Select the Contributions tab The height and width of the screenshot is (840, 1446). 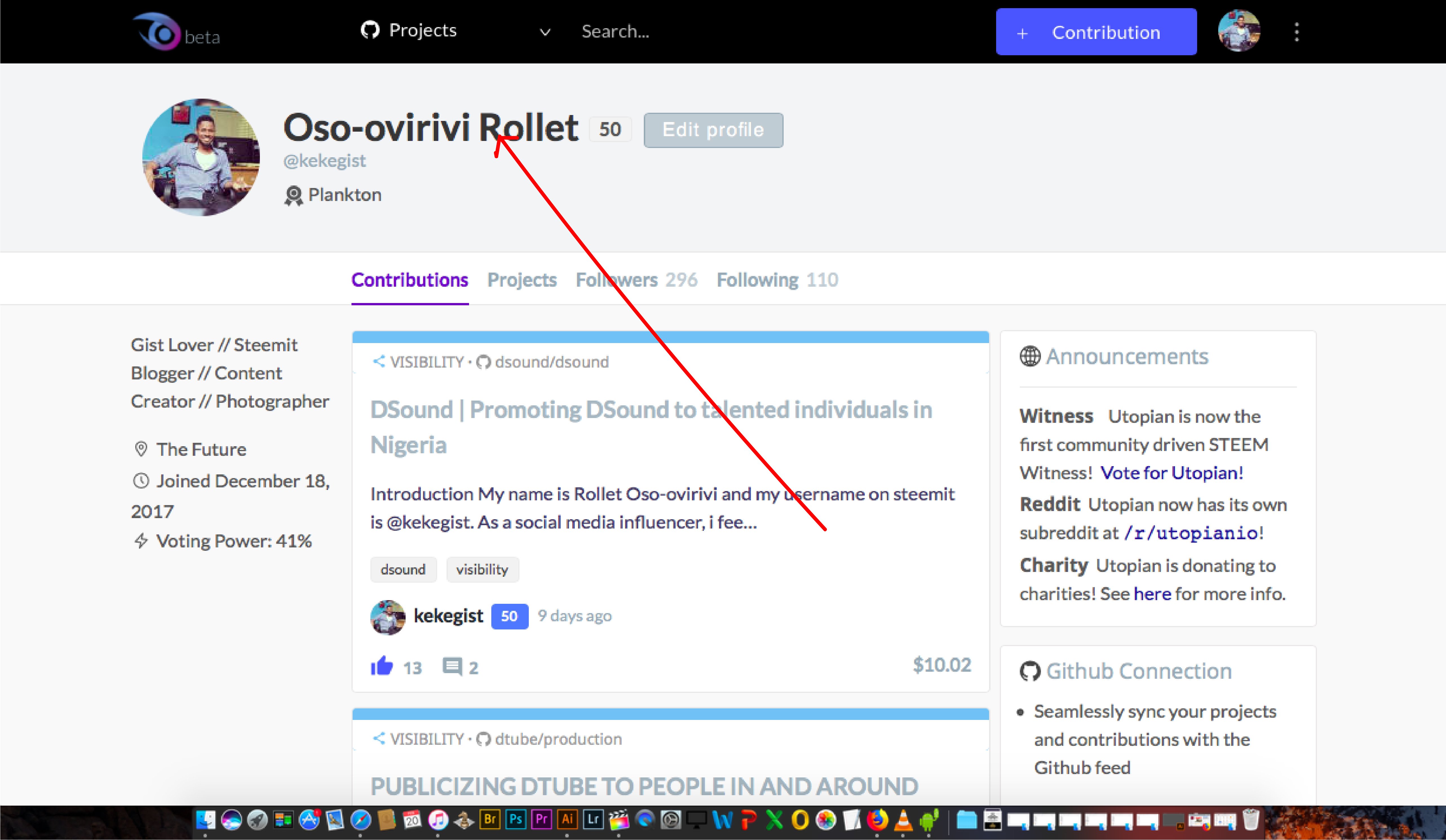click(x=410, y=280)
